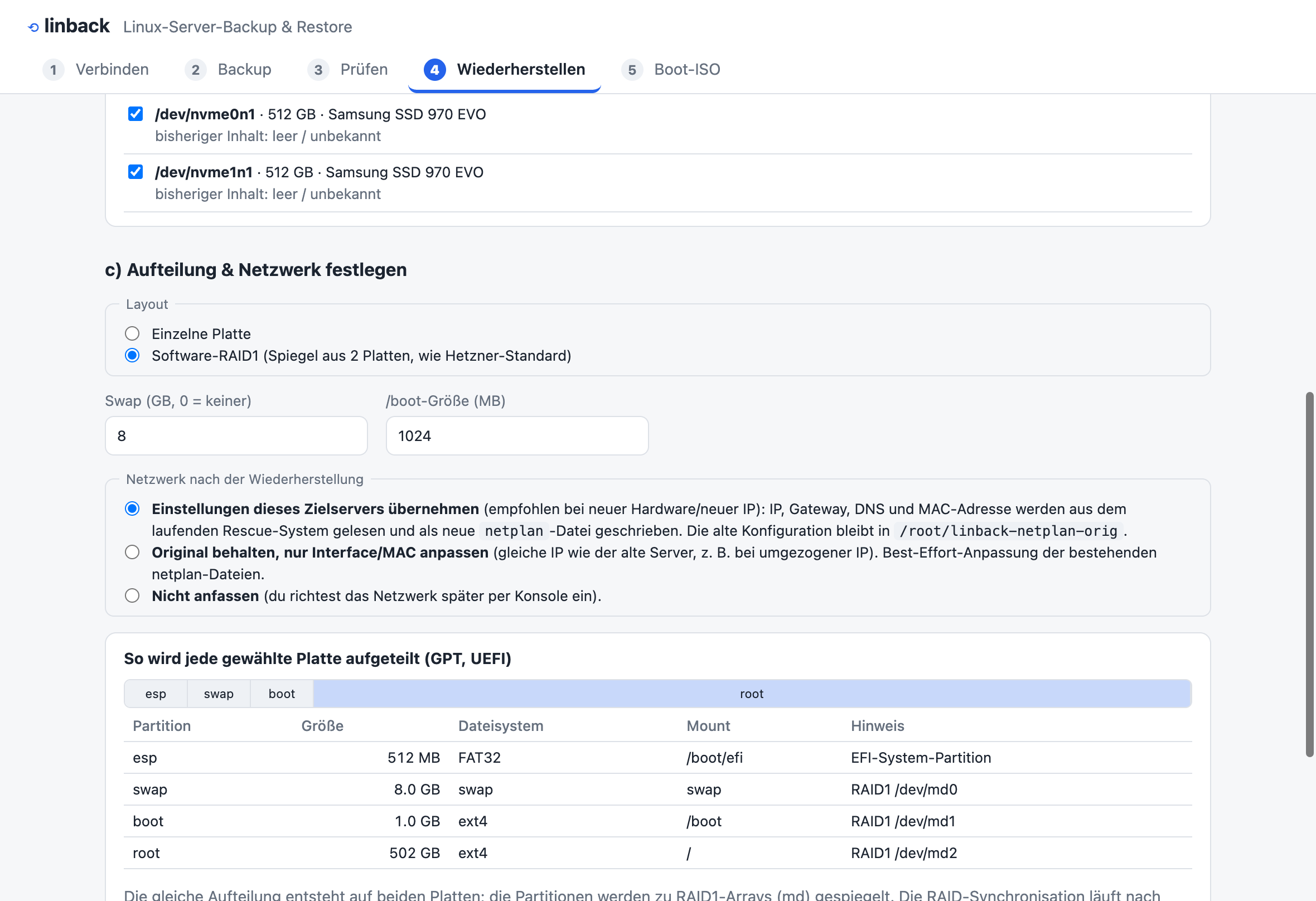Click the 8.0 GB swap size cell
The image size is (1316, 901).
coord(417,789)
